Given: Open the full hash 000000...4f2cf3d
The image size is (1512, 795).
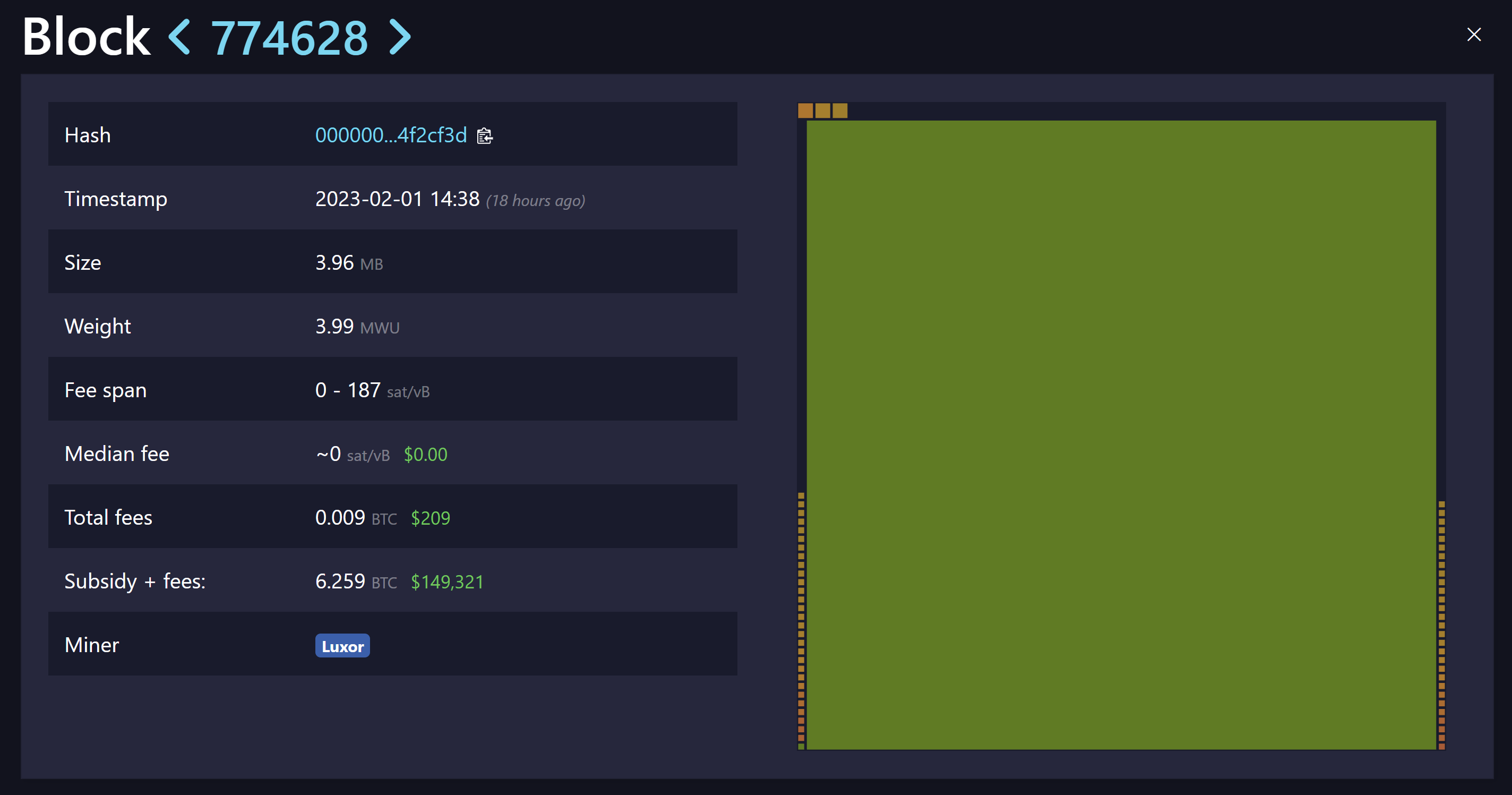Looking at the screenshot, I should pyautogui.click(x=391, y=135).
